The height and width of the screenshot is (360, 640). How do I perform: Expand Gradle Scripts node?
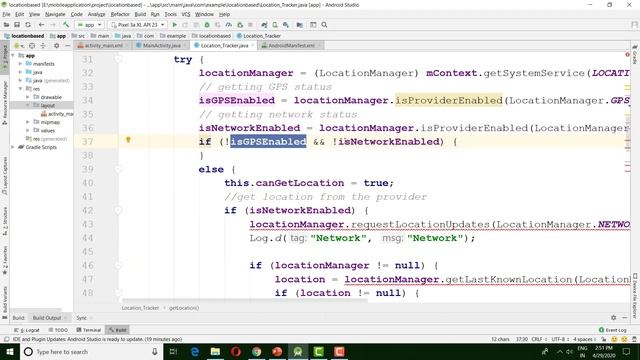pyautogui.click(x=13, y=147)
